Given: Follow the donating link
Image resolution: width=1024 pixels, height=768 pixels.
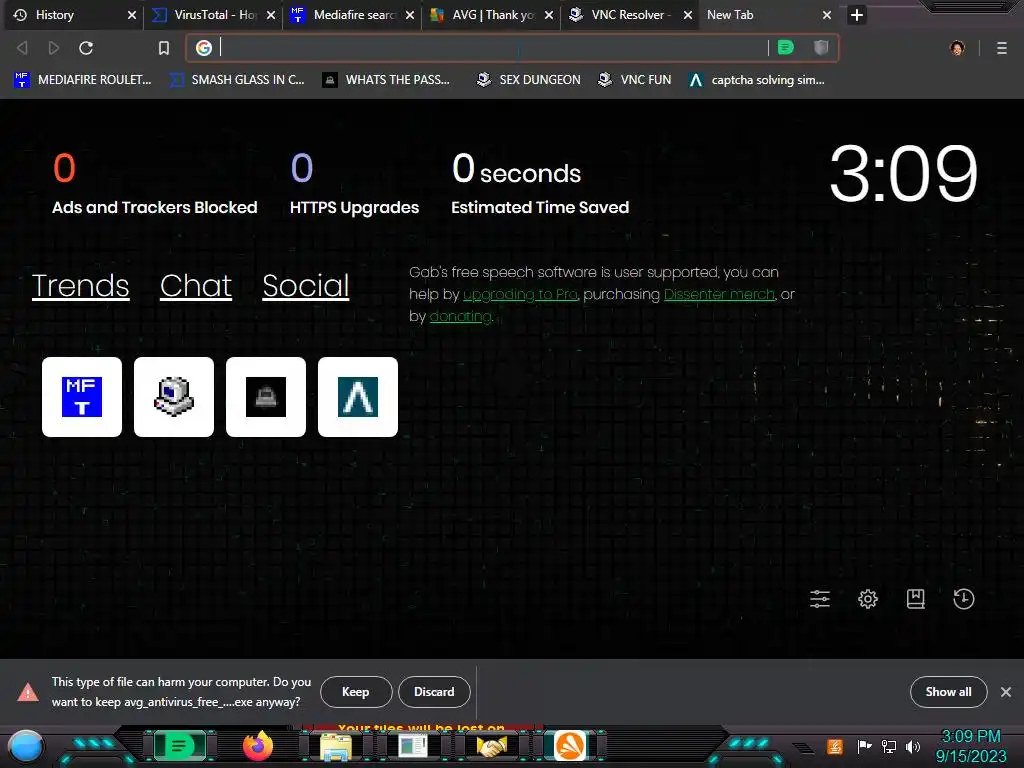Looking at the screenshot, I should pos(460,316).
